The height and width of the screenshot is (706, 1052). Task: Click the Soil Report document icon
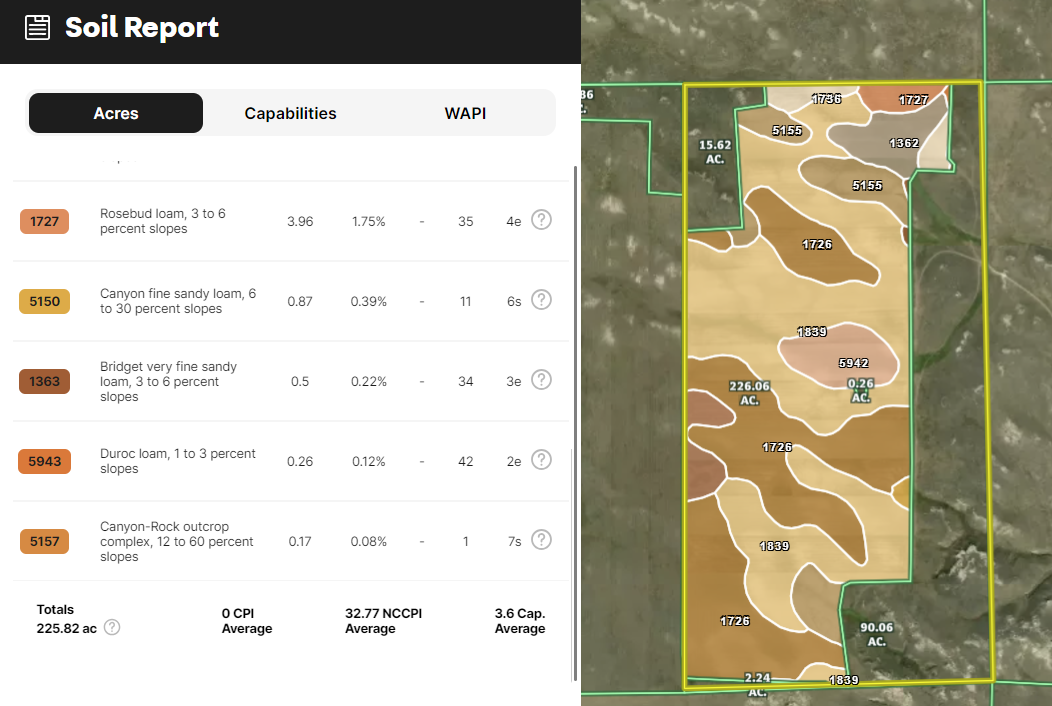[37, 27]
